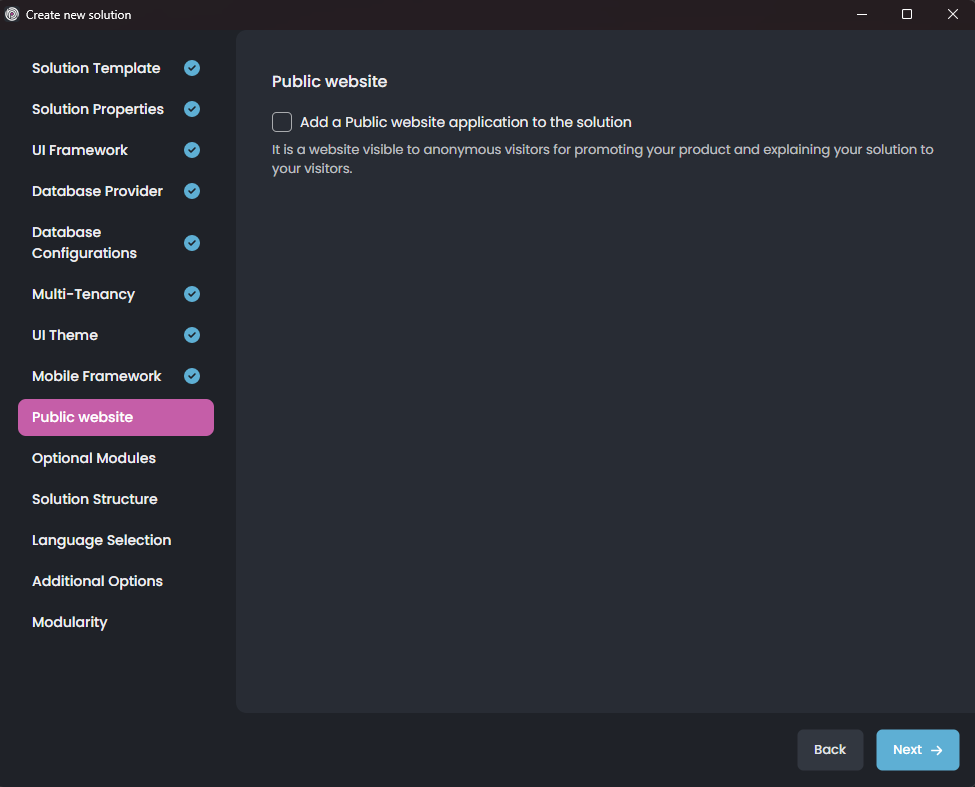Open the Additional Options step
The image size is (975, 787).
click(97, 581)
